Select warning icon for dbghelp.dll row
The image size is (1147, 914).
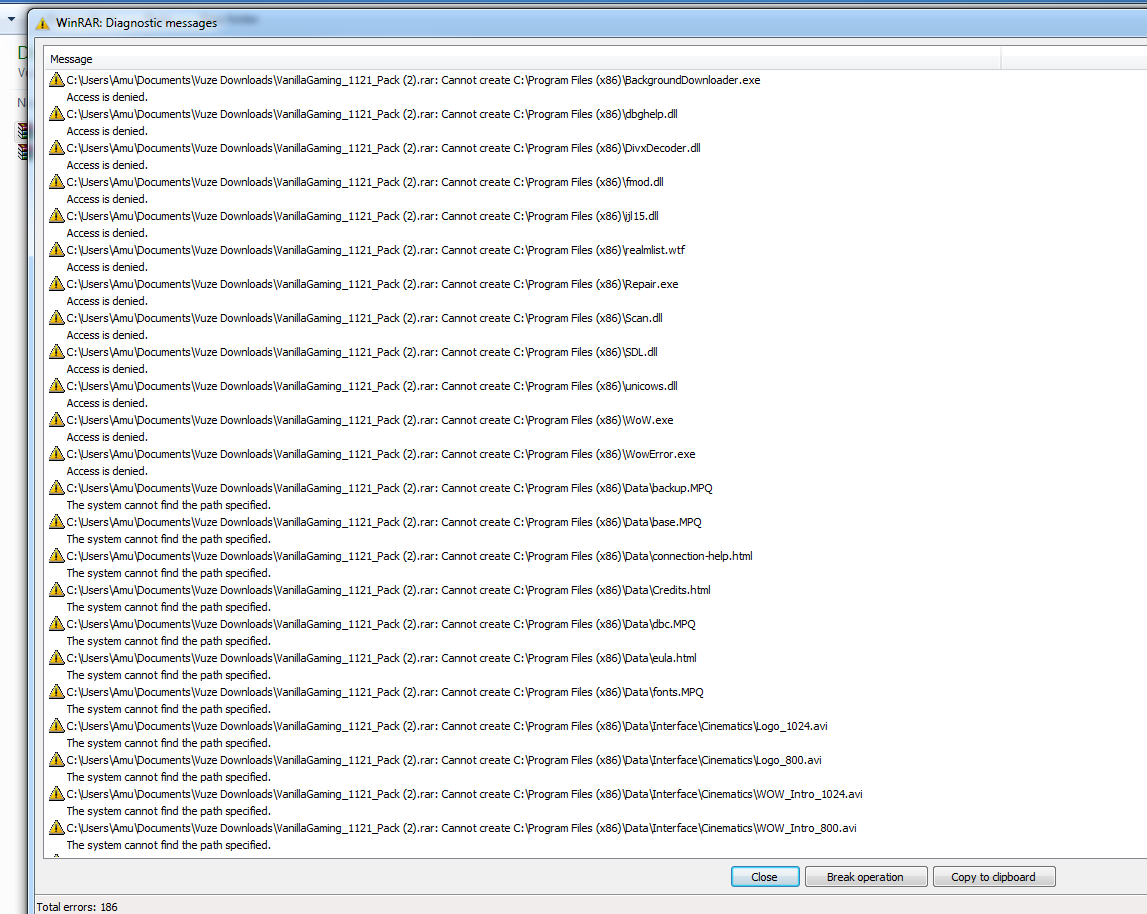click(56, 113)
